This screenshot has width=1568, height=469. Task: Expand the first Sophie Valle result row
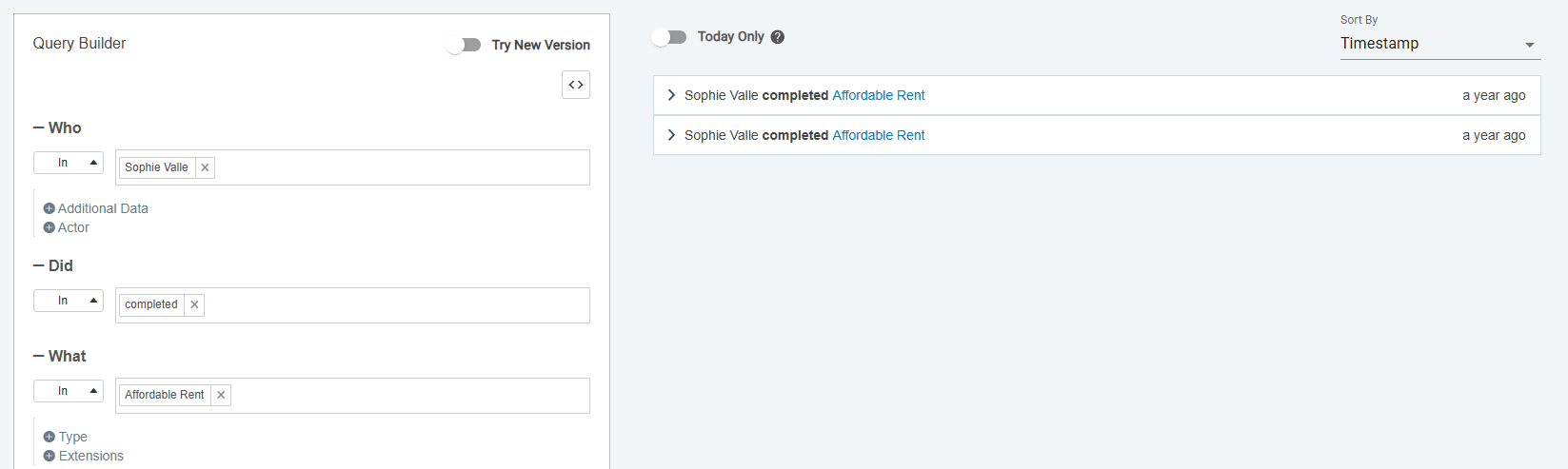coord(671,95)
